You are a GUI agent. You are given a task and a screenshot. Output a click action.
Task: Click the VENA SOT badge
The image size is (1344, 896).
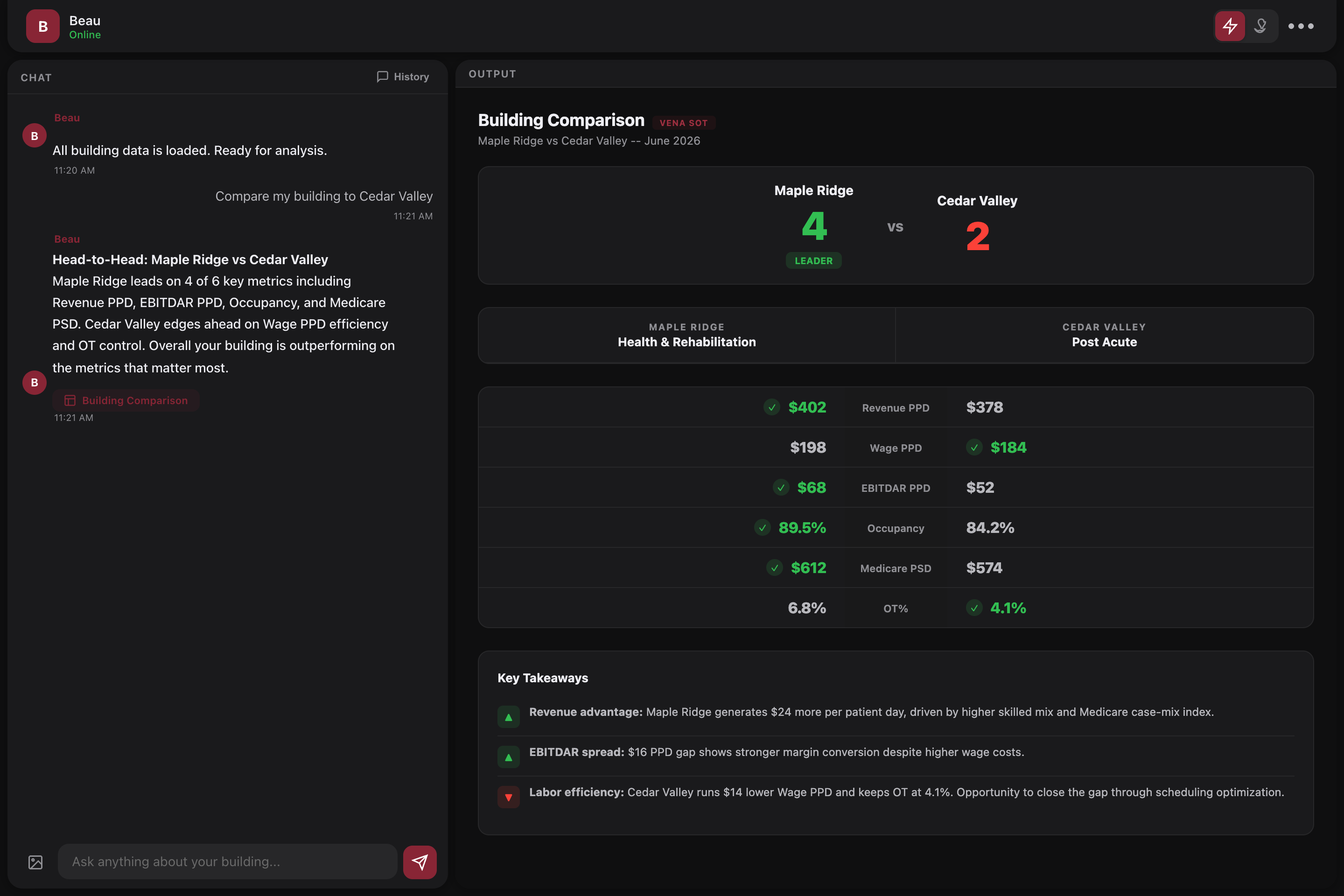(x=683, y=123)
